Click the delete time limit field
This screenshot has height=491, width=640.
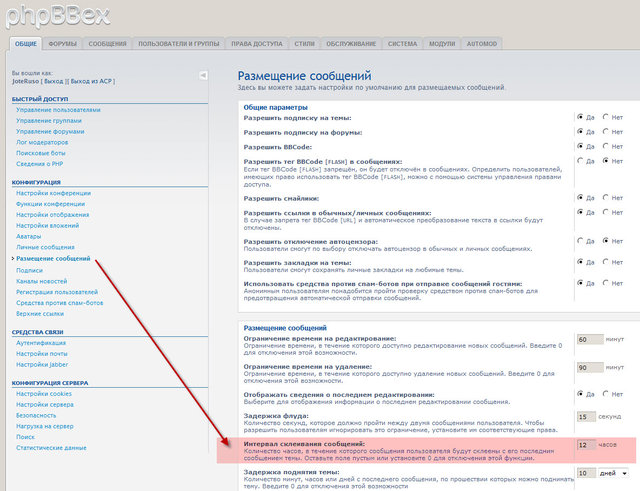590,367
